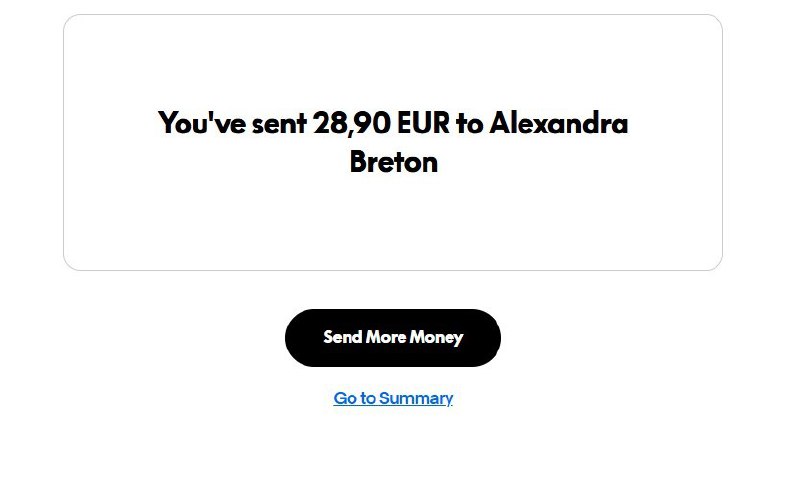Click the word "Money" on black button
The height and width of the screenshot is (482, 800).
click(x=436, y=338)
